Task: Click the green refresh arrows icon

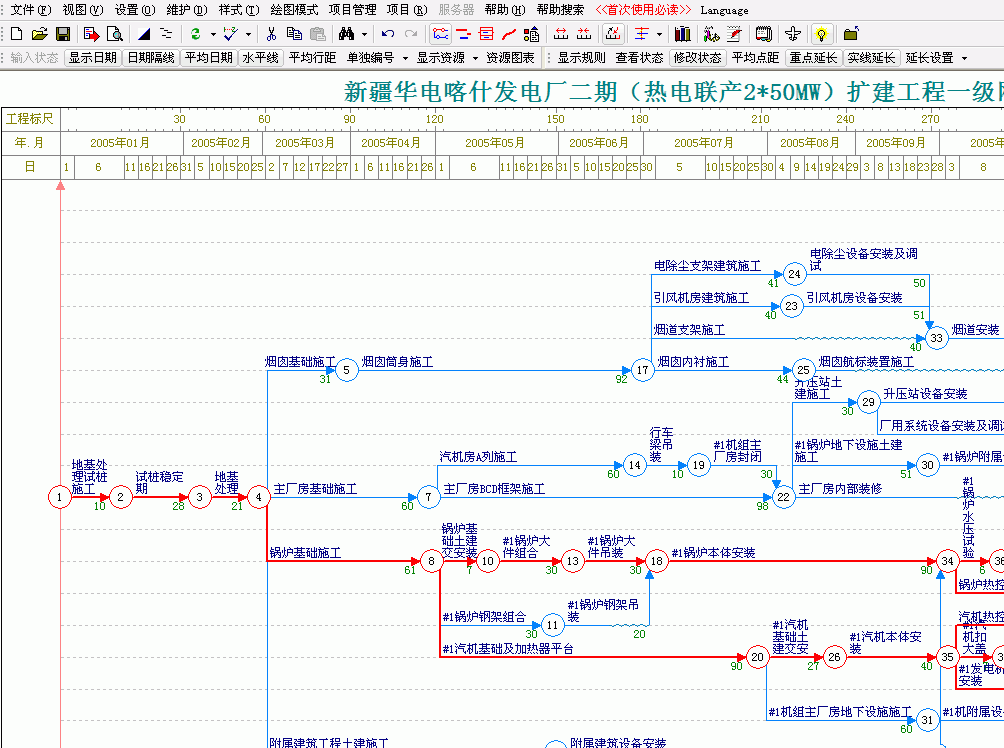Action: (x=196, y=34)
